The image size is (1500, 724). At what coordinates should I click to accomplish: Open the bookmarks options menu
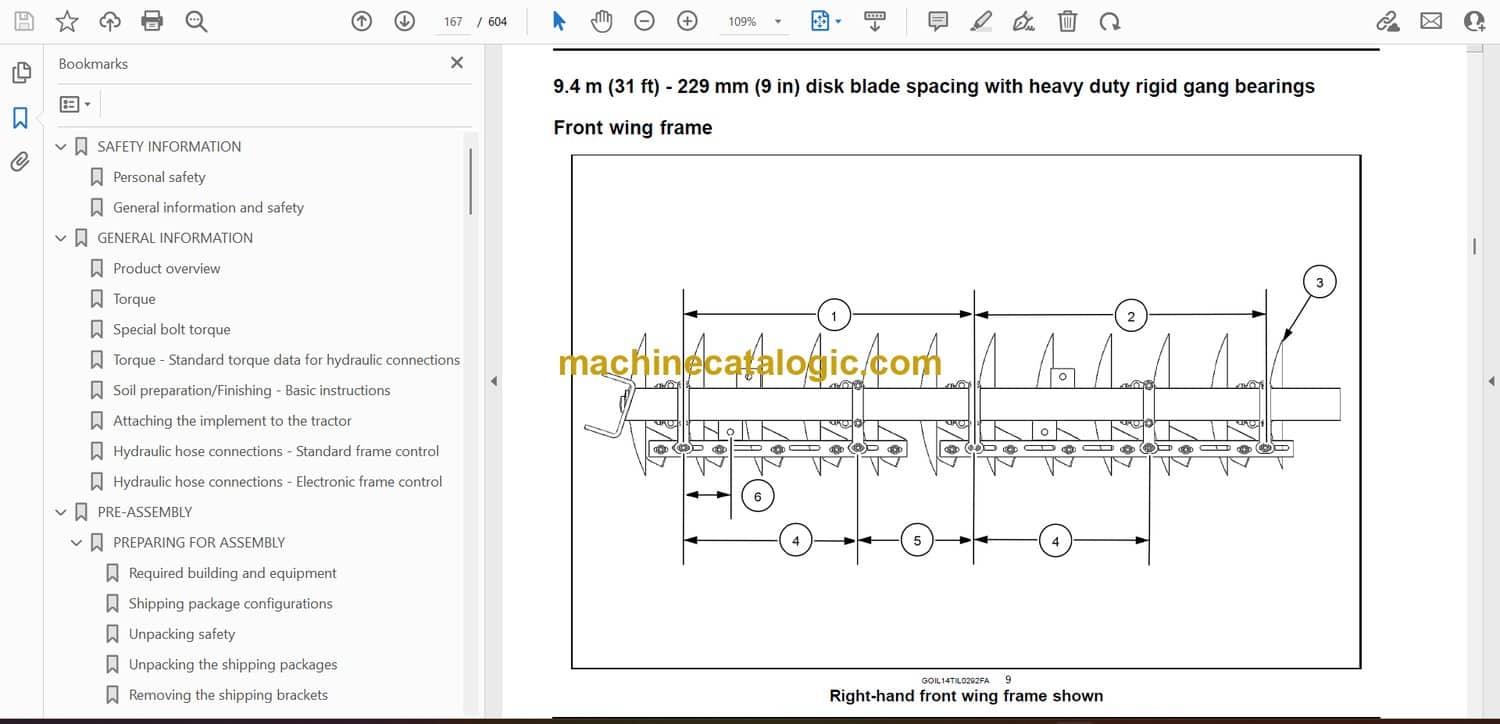pyautogui.click(x=75, y=104)
